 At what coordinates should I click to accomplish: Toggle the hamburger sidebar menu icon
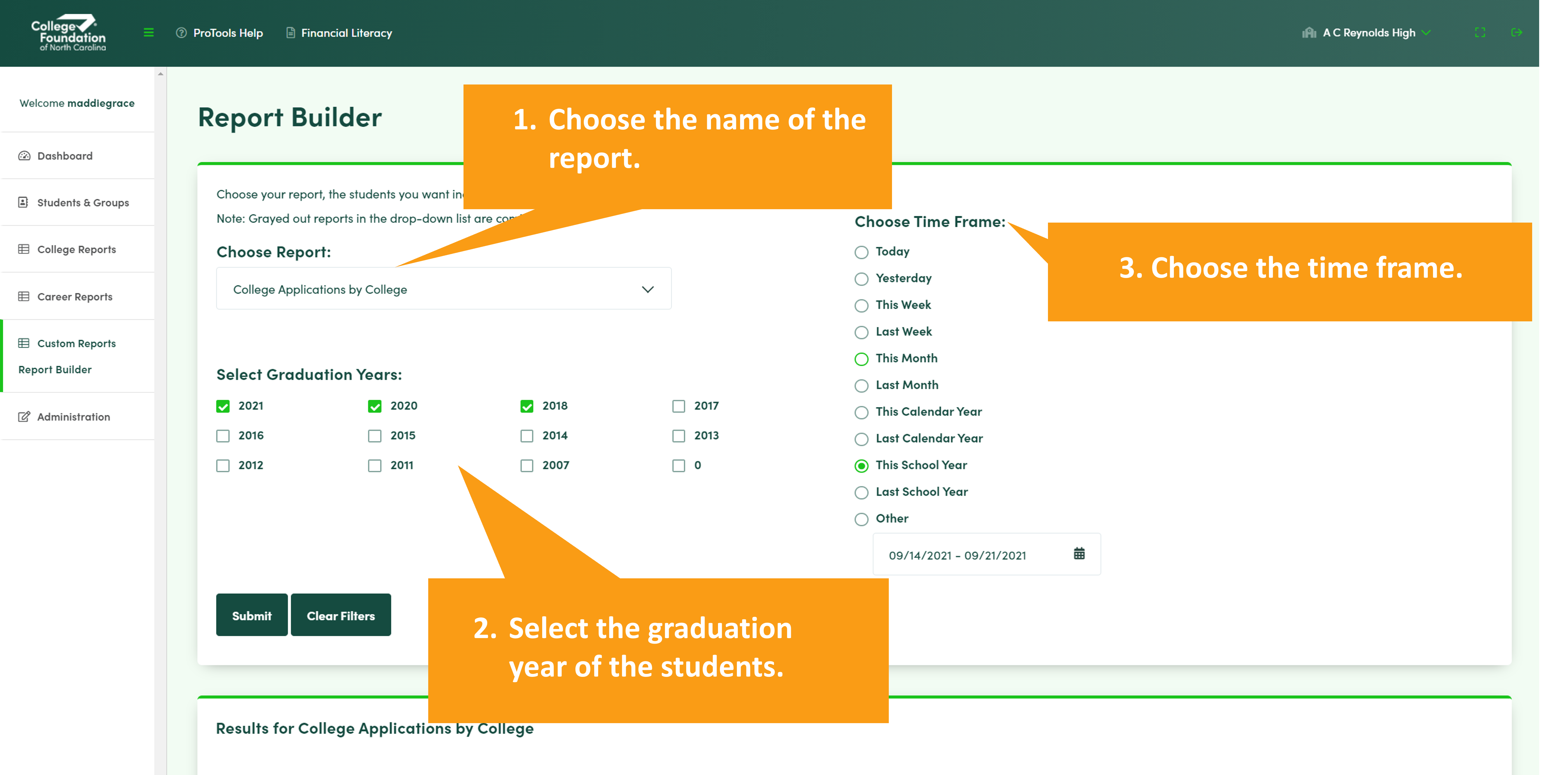click(149, 33)
